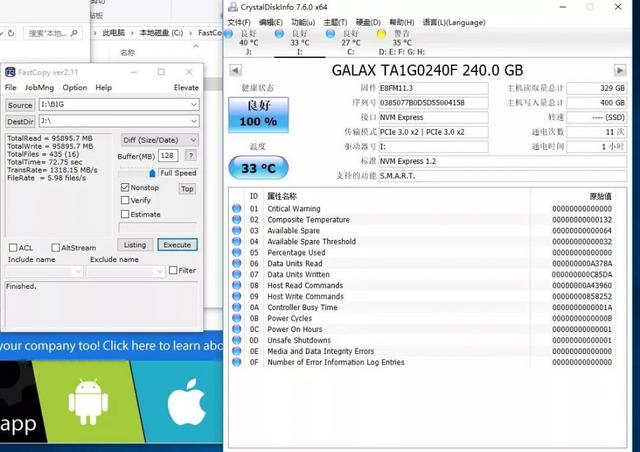This screenshot has width=640, height=452.
Task: Open the Source path I:\BIG dropdown
Action: pos(194,105)
